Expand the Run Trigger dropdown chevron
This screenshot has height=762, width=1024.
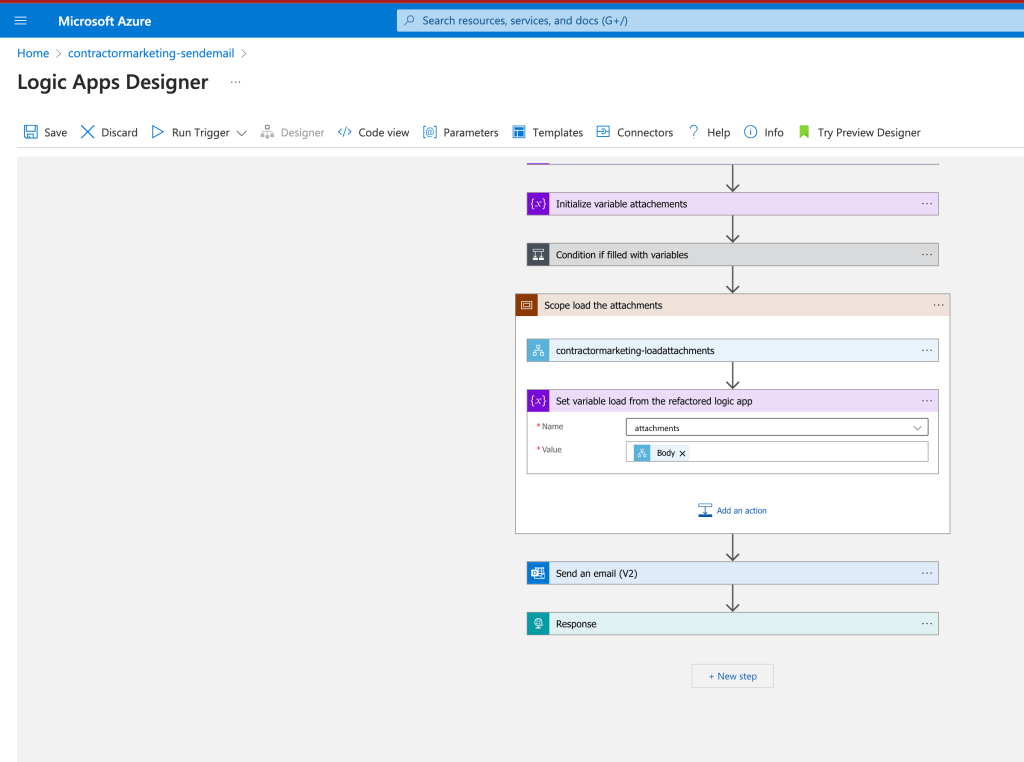click(242, 133)
